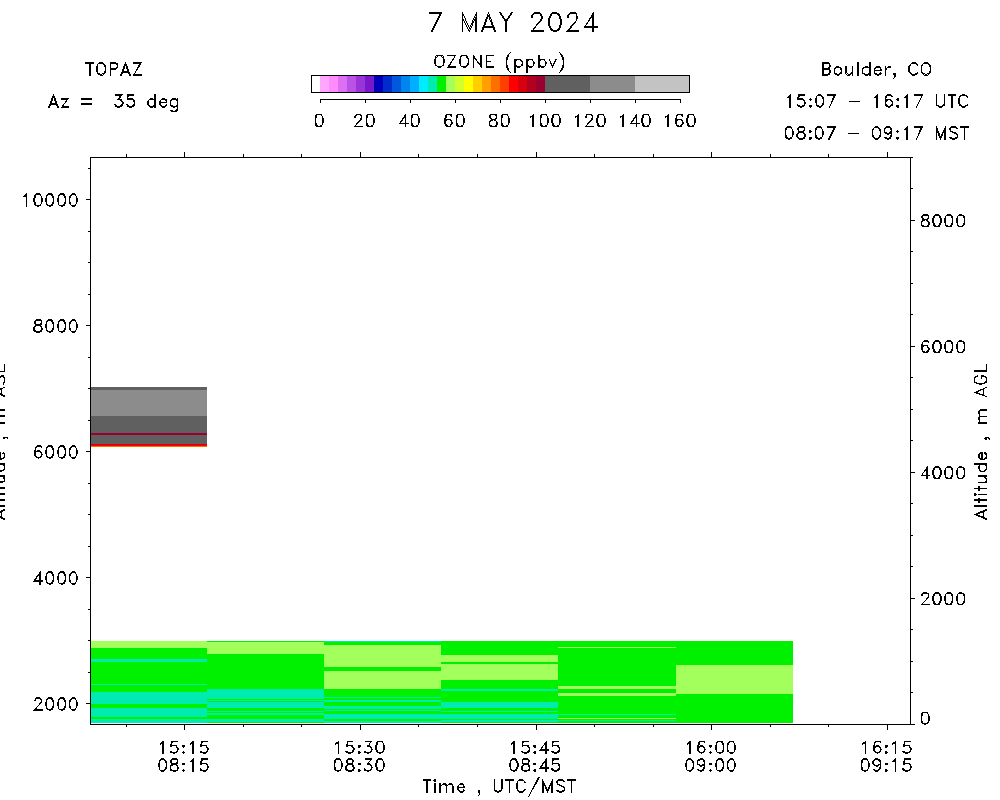Image resolution: width=1000 pixels, height=800 pixels.
Task: Click the "08:07 – 09:17 MST" time range
Action: click(877, 133)
